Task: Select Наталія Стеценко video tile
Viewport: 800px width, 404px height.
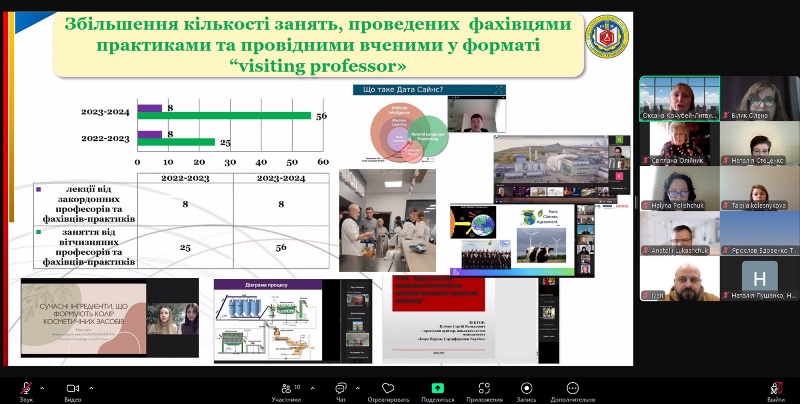Action: pos(760,143)
